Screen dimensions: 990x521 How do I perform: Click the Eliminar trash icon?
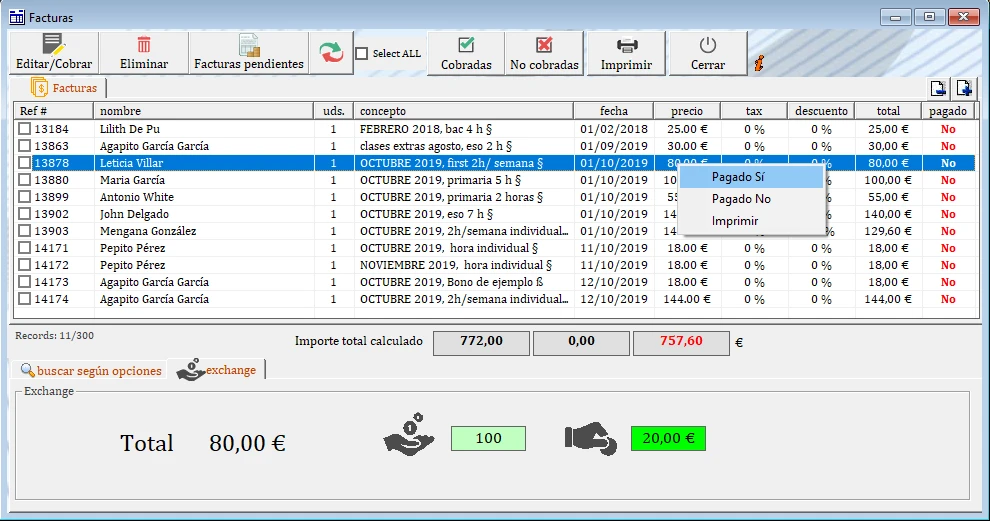point(144,45)
